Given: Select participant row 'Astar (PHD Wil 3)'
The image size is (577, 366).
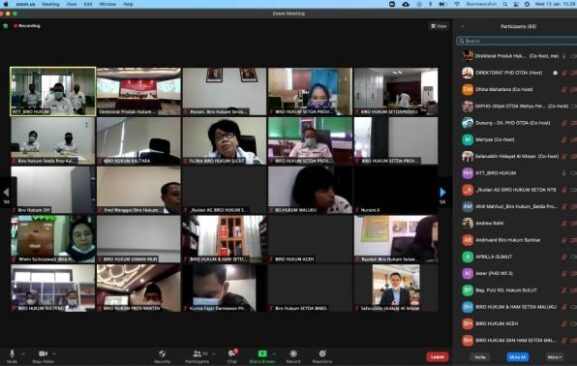Looking at the screenshot, I should pos(518,273).
